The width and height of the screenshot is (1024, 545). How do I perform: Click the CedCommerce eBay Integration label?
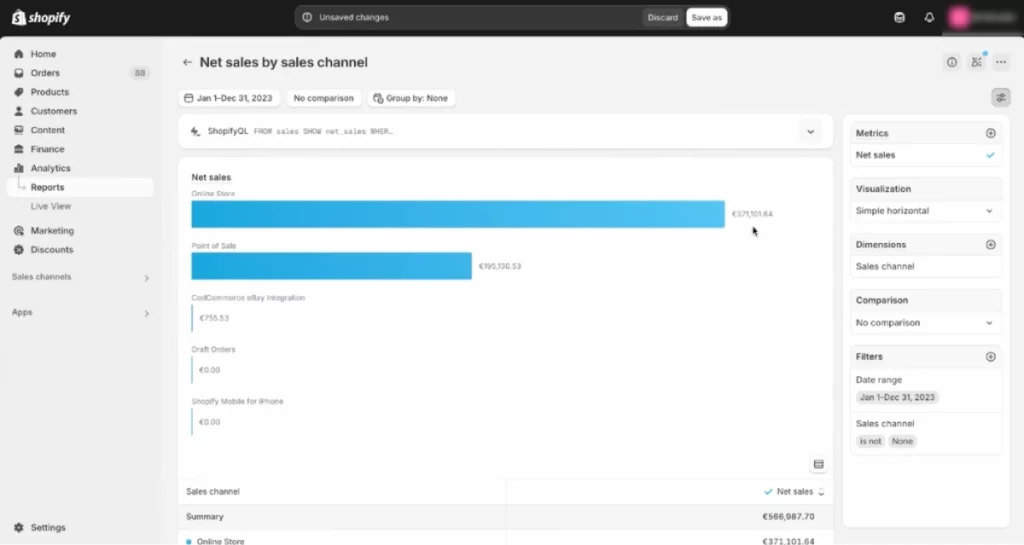pyautogui.click(x=248, y=298)
